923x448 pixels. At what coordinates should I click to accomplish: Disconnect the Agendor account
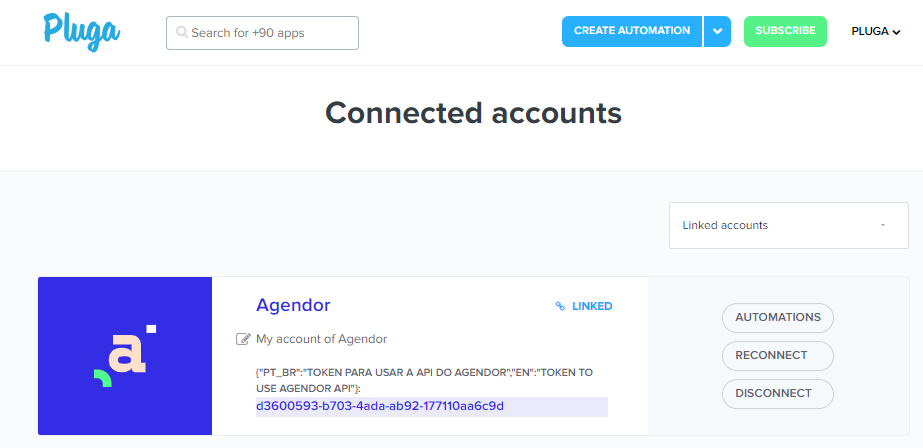pos(777,393)
